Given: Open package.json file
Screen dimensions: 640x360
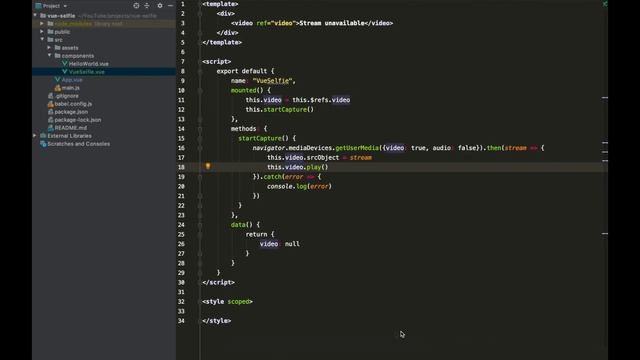Looking at the screenshot, I should pyautogui.click(x=71, y=112).
